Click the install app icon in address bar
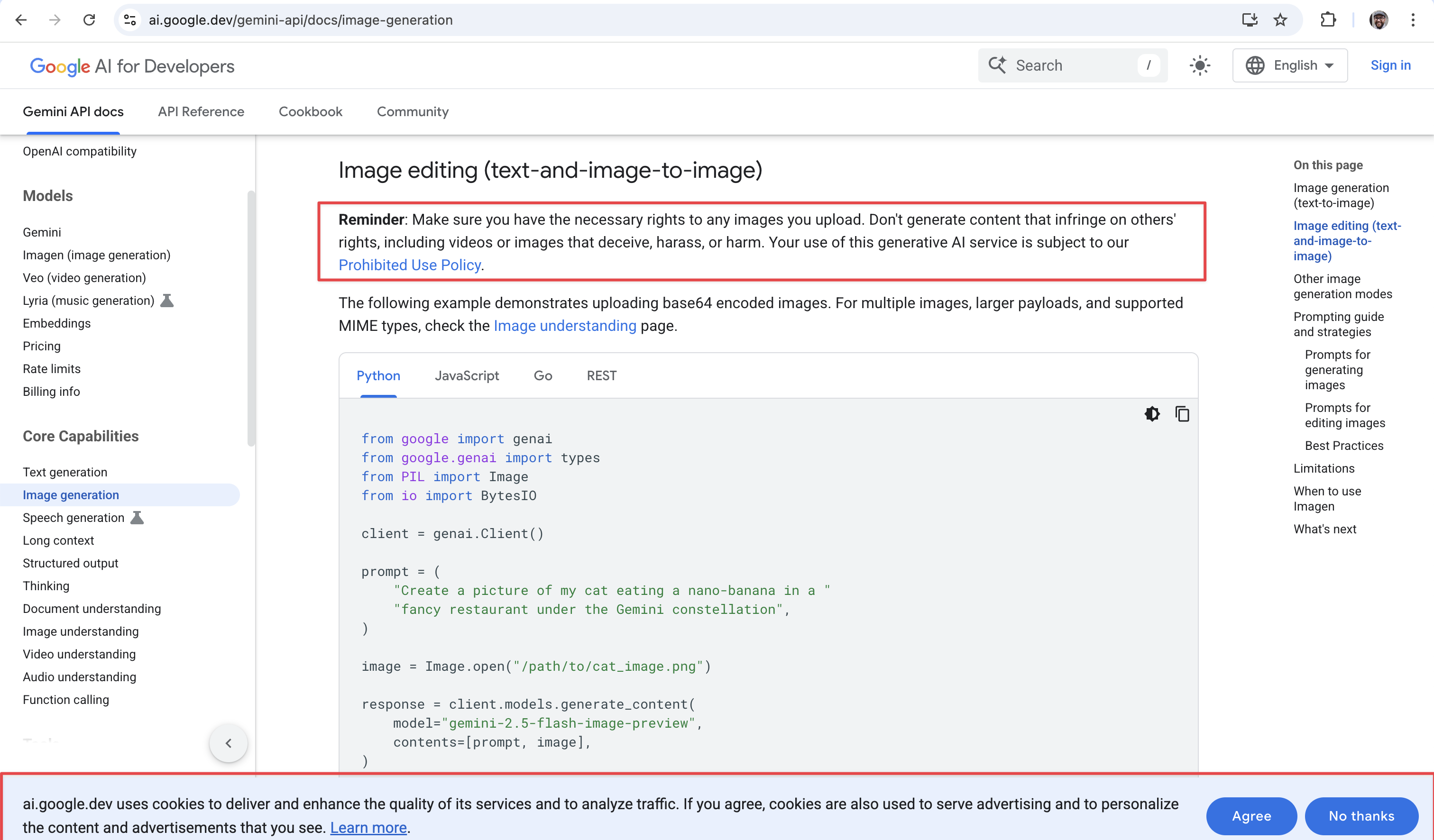The height and width of the screenshot is (840, 1434). click(x=1249, y=20)
